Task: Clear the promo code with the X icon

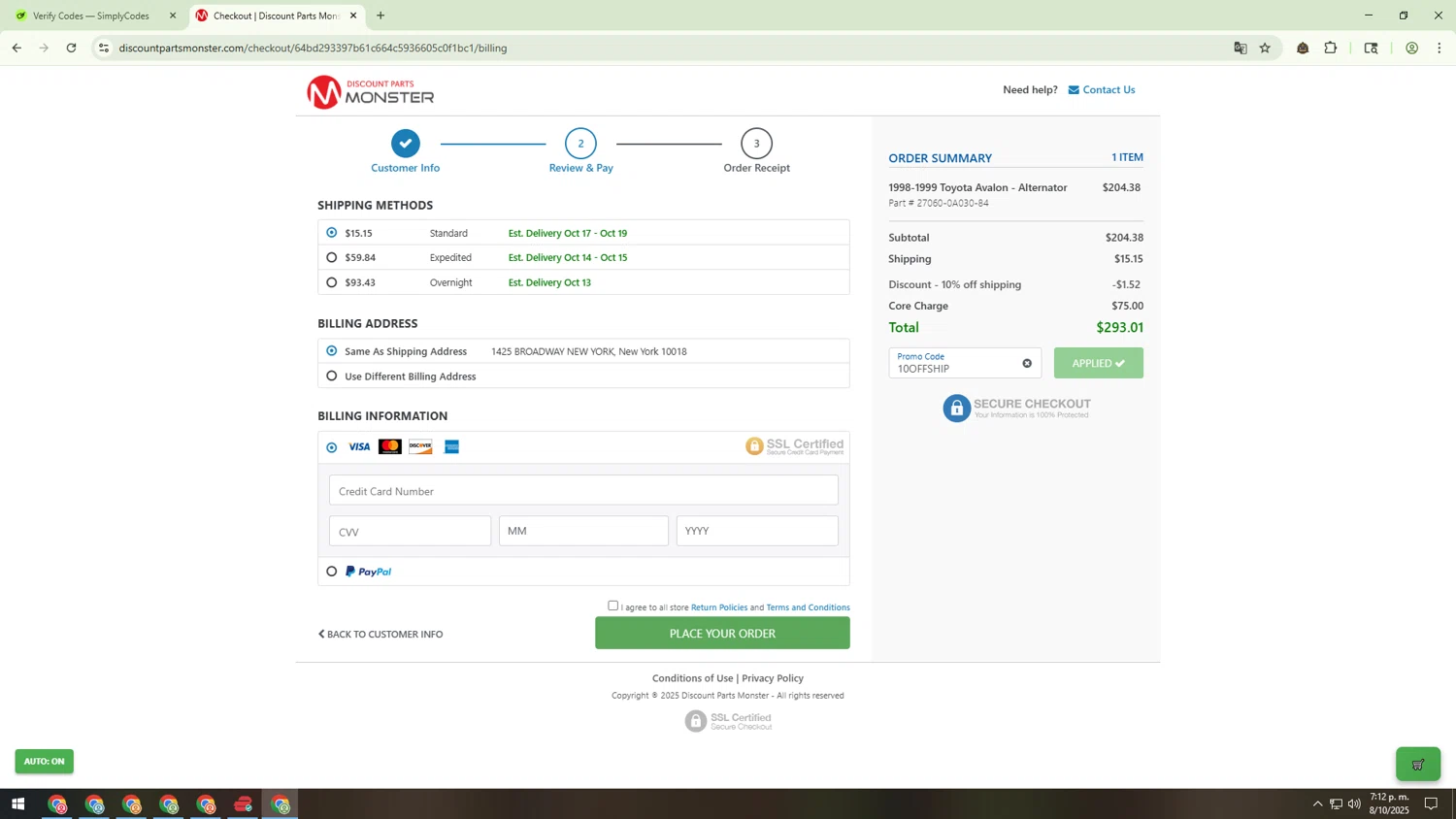Action: tap(1027, 364)
